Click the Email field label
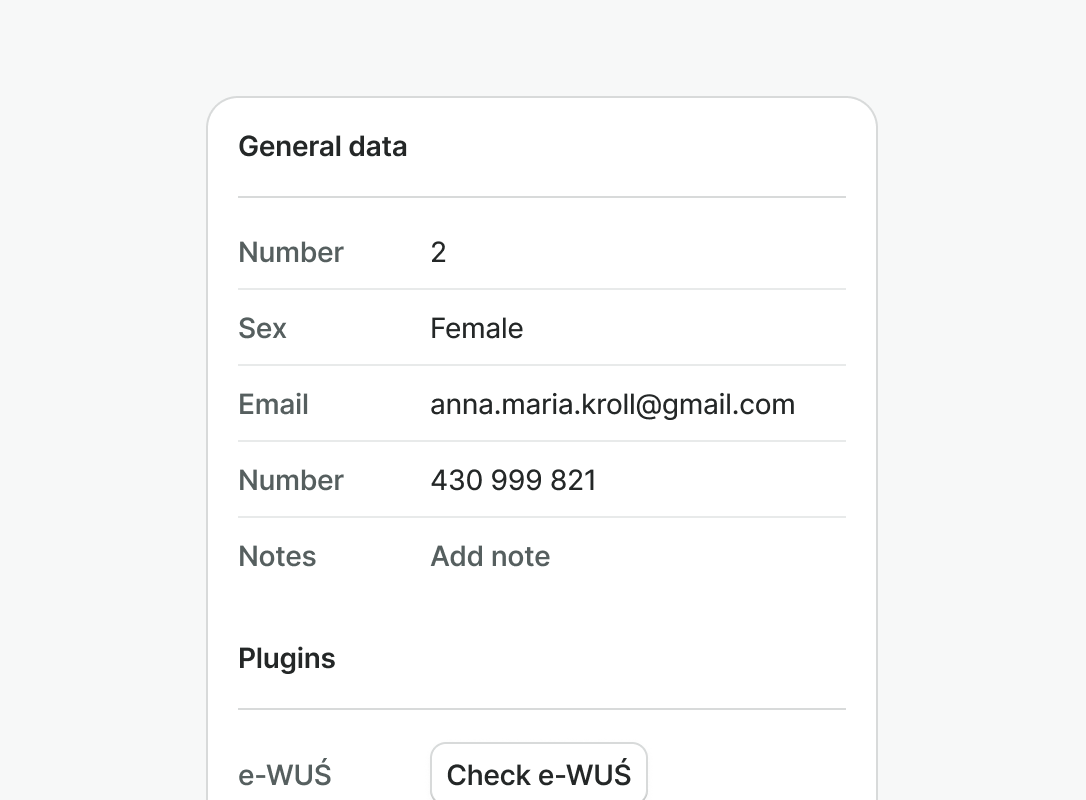Image resolution: width=1086 pixels, height=800 pixels. [x=273, y=404]
